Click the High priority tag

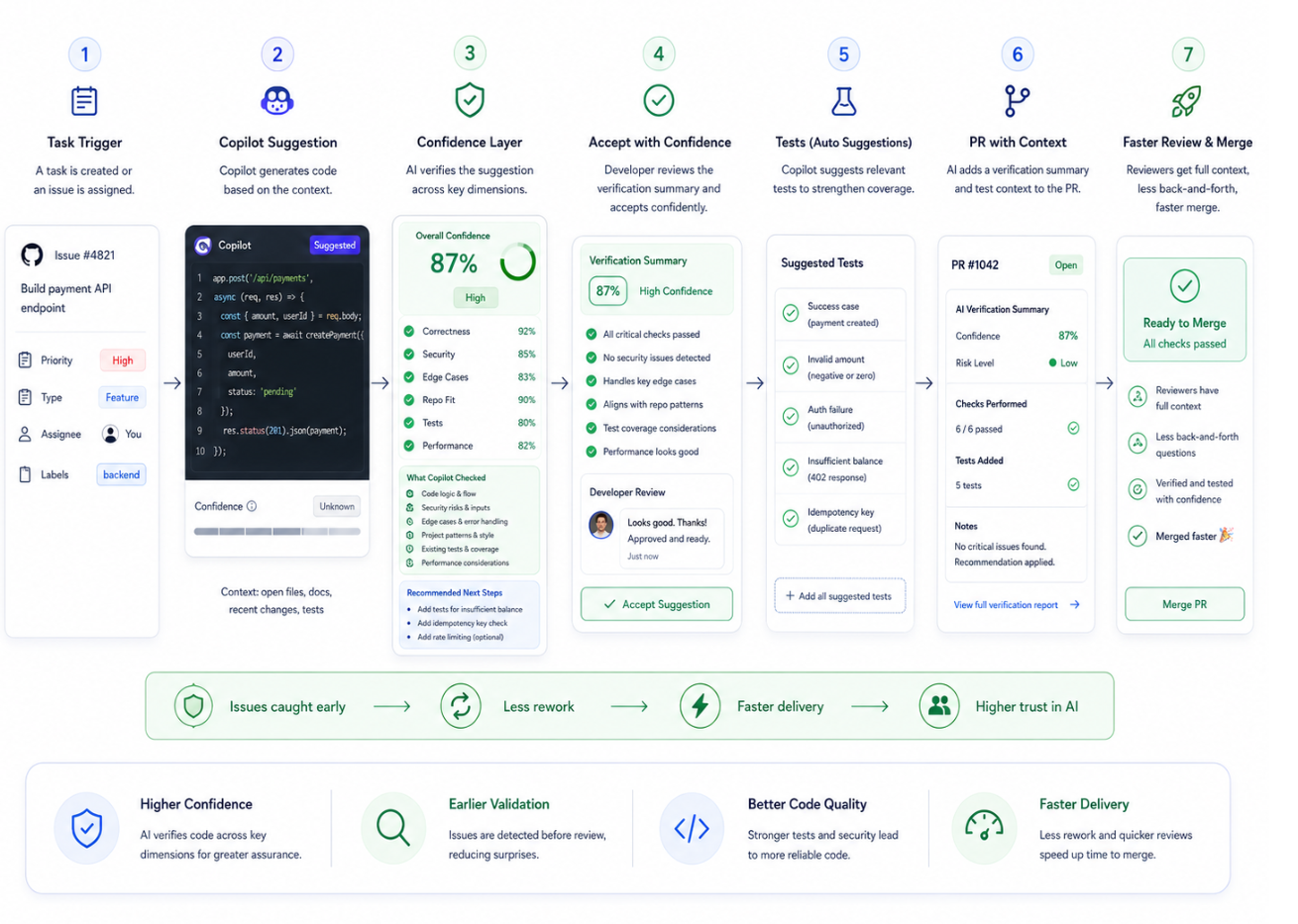coord(123,360)
